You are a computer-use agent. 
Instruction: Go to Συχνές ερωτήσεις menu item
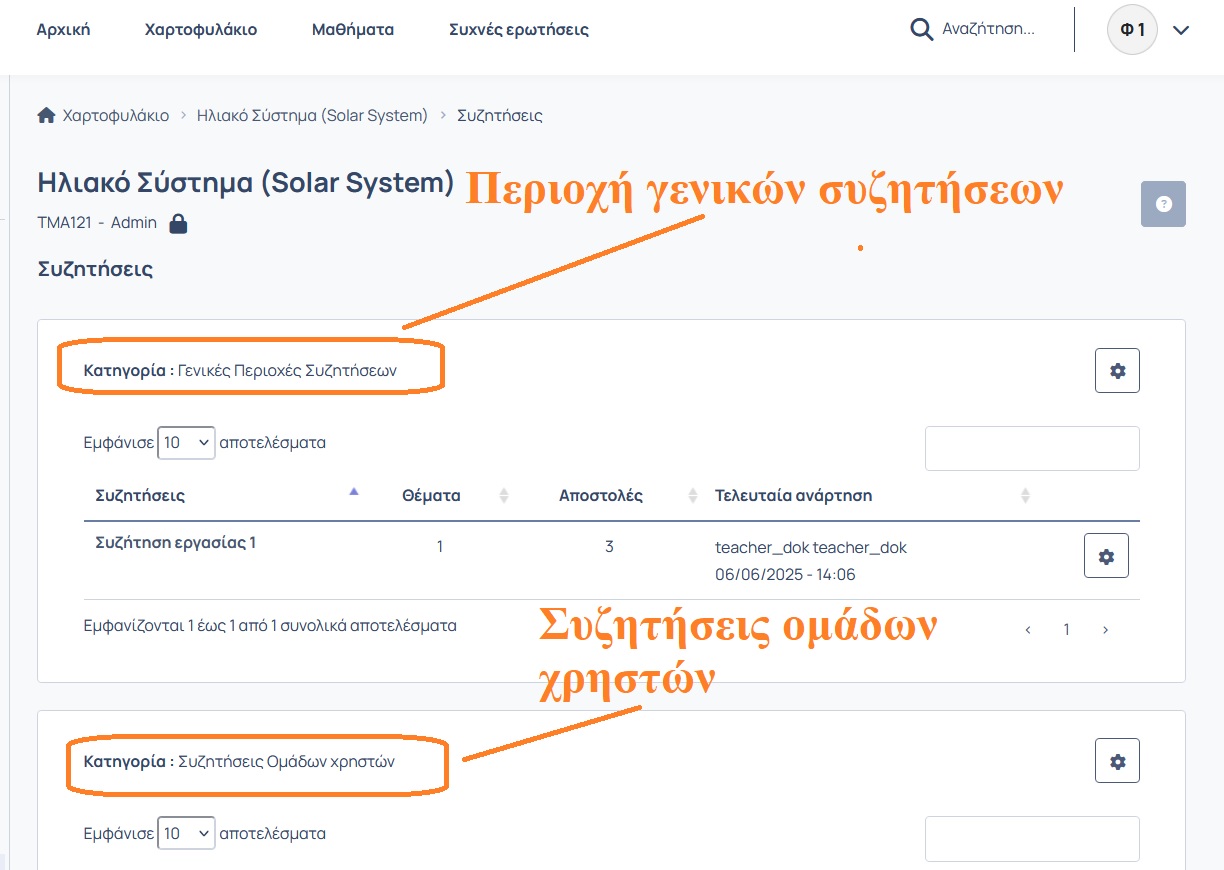(519, 30)
